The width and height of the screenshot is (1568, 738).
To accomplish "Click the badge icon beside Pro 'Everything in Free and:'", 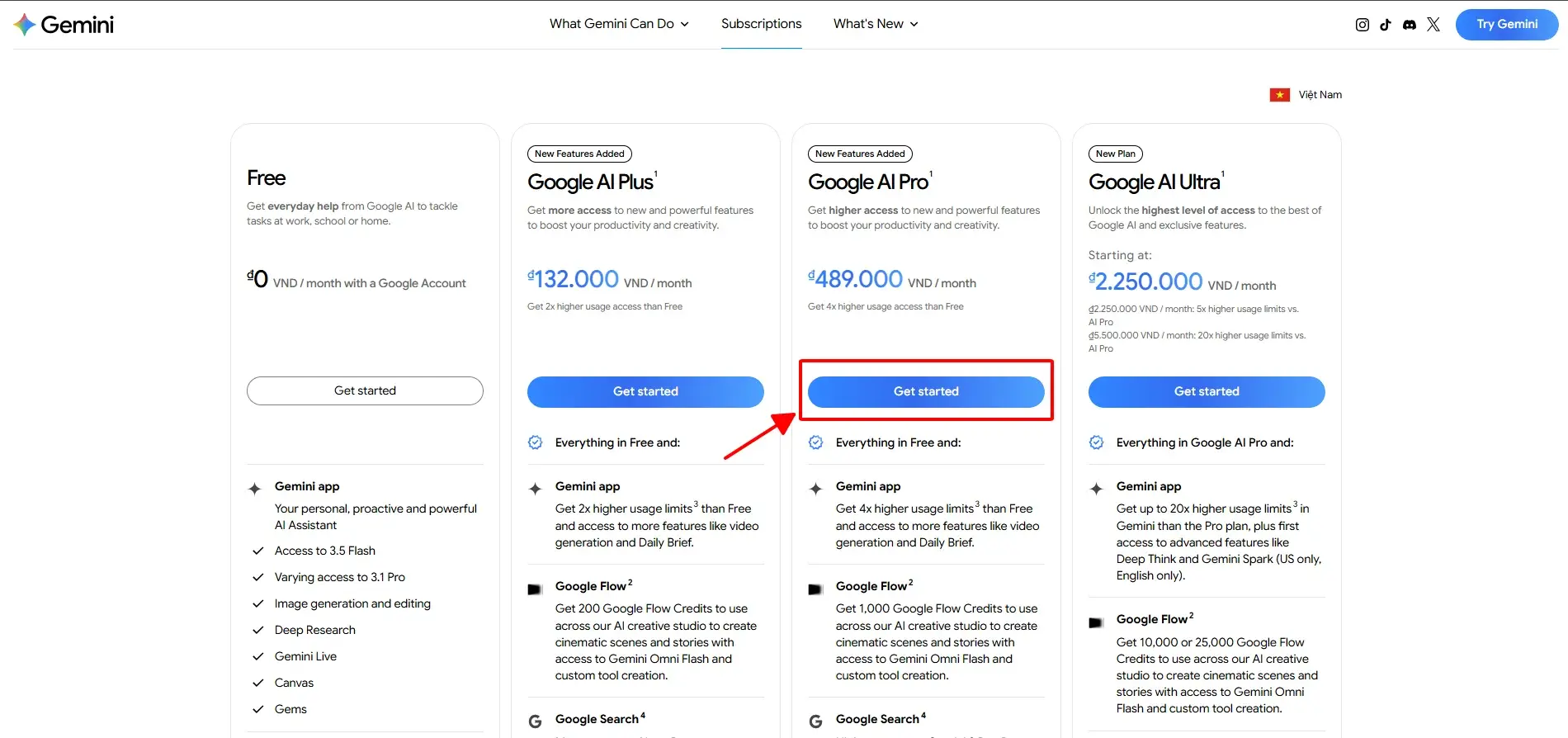I will tap(816, 442).
